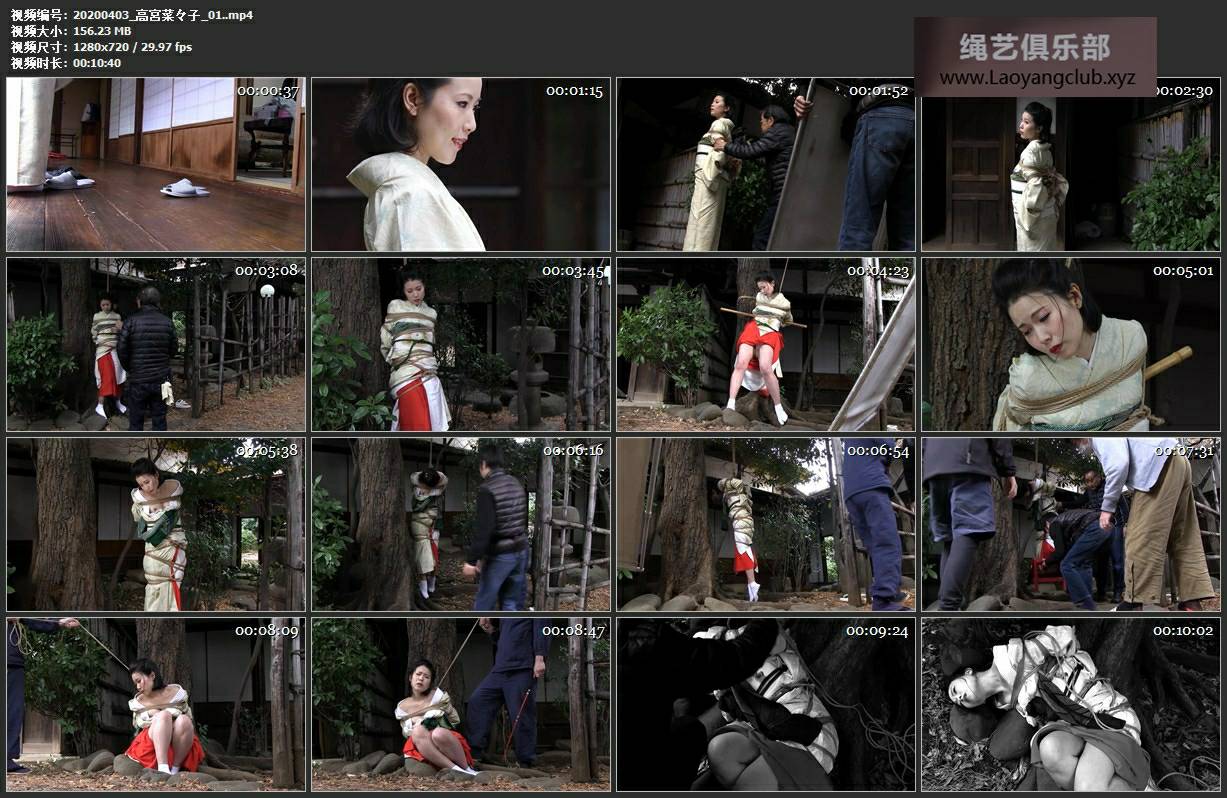Viewport: 1227px width, 798px height.
Task: Select the duration value 00:10:40
Action: tap(97, 63)
